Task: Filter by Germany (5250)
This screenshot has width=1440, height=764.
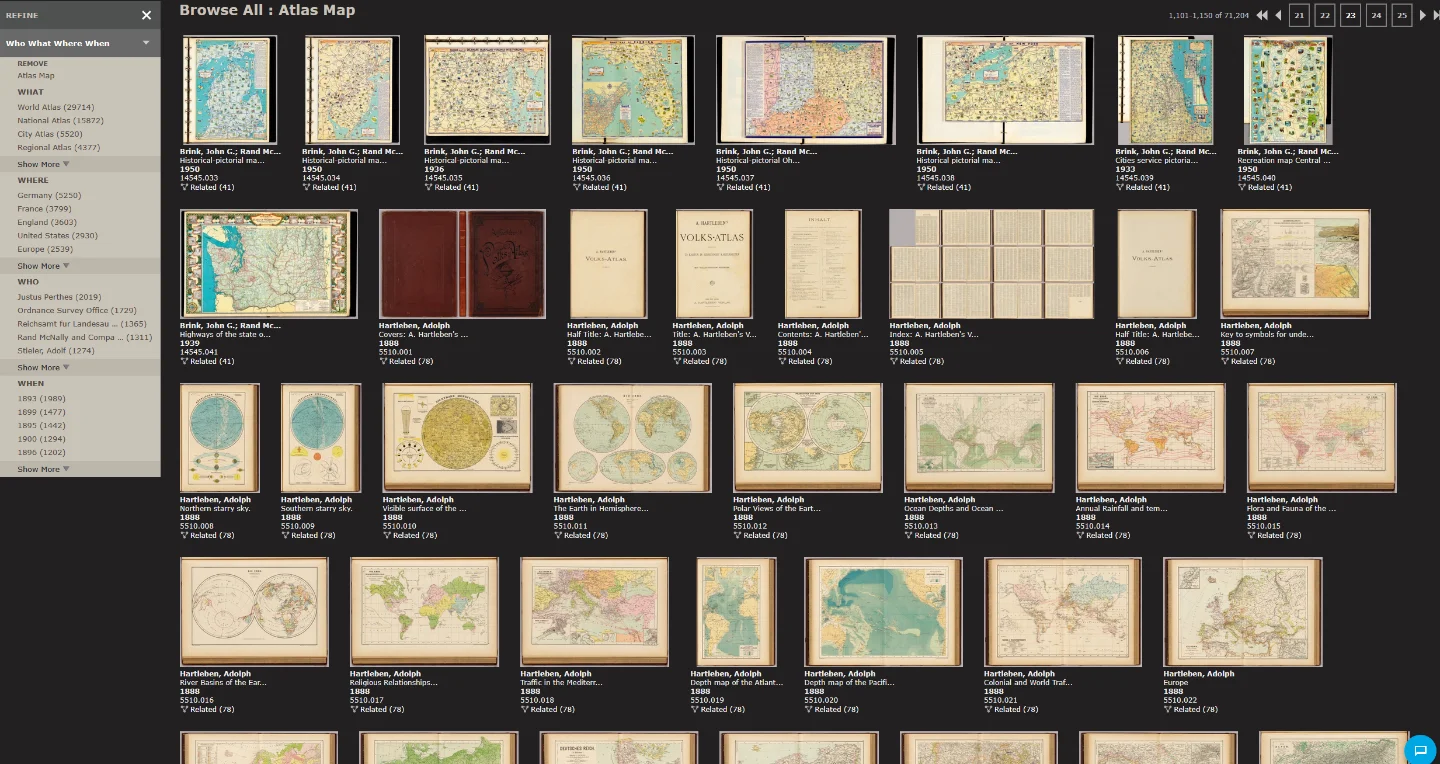Action: coord(49,196)
